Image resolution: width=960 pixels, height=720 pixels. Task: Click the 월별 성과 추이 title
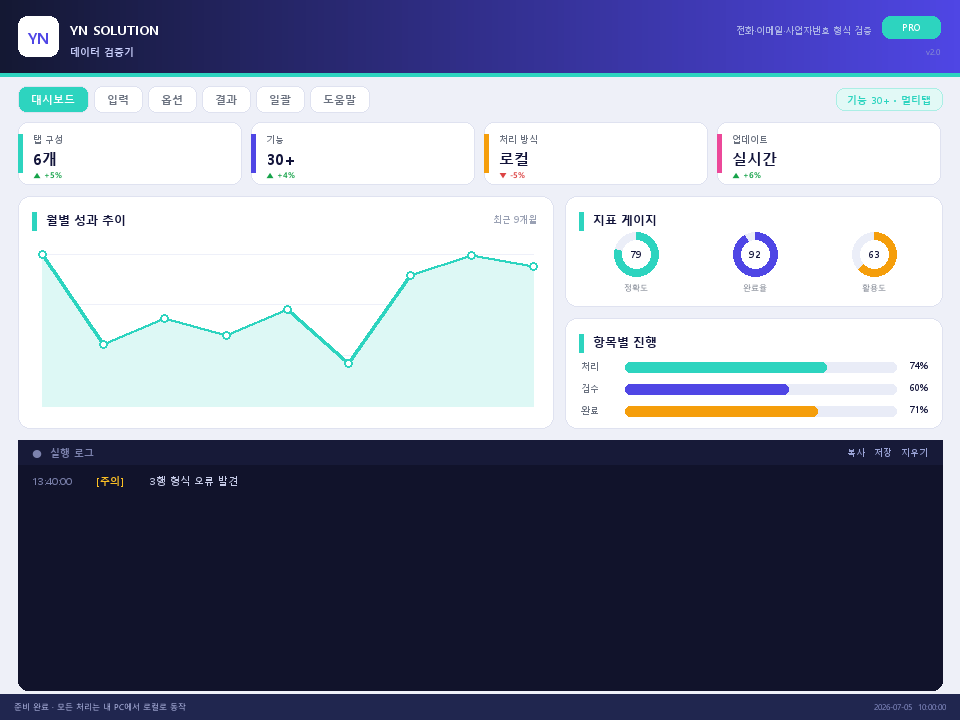coord(86,220)
